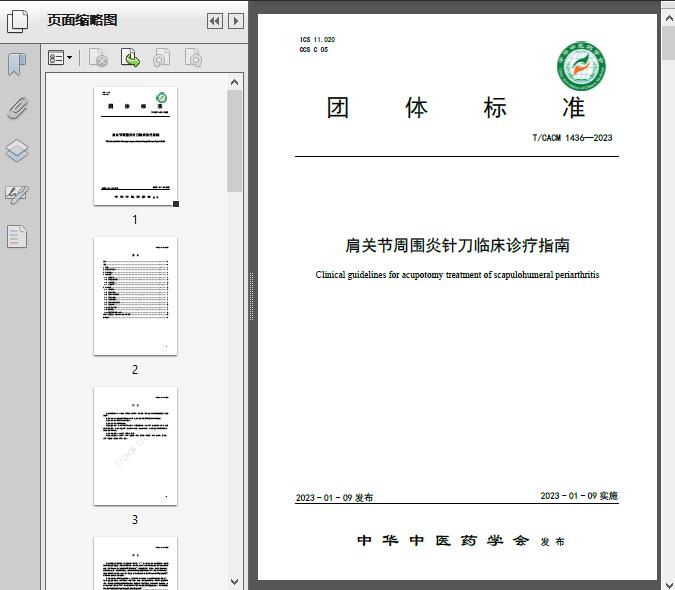Click the page label '3' under thumbnail
Screen dimensions: 675x590
[x=135, y=520]
